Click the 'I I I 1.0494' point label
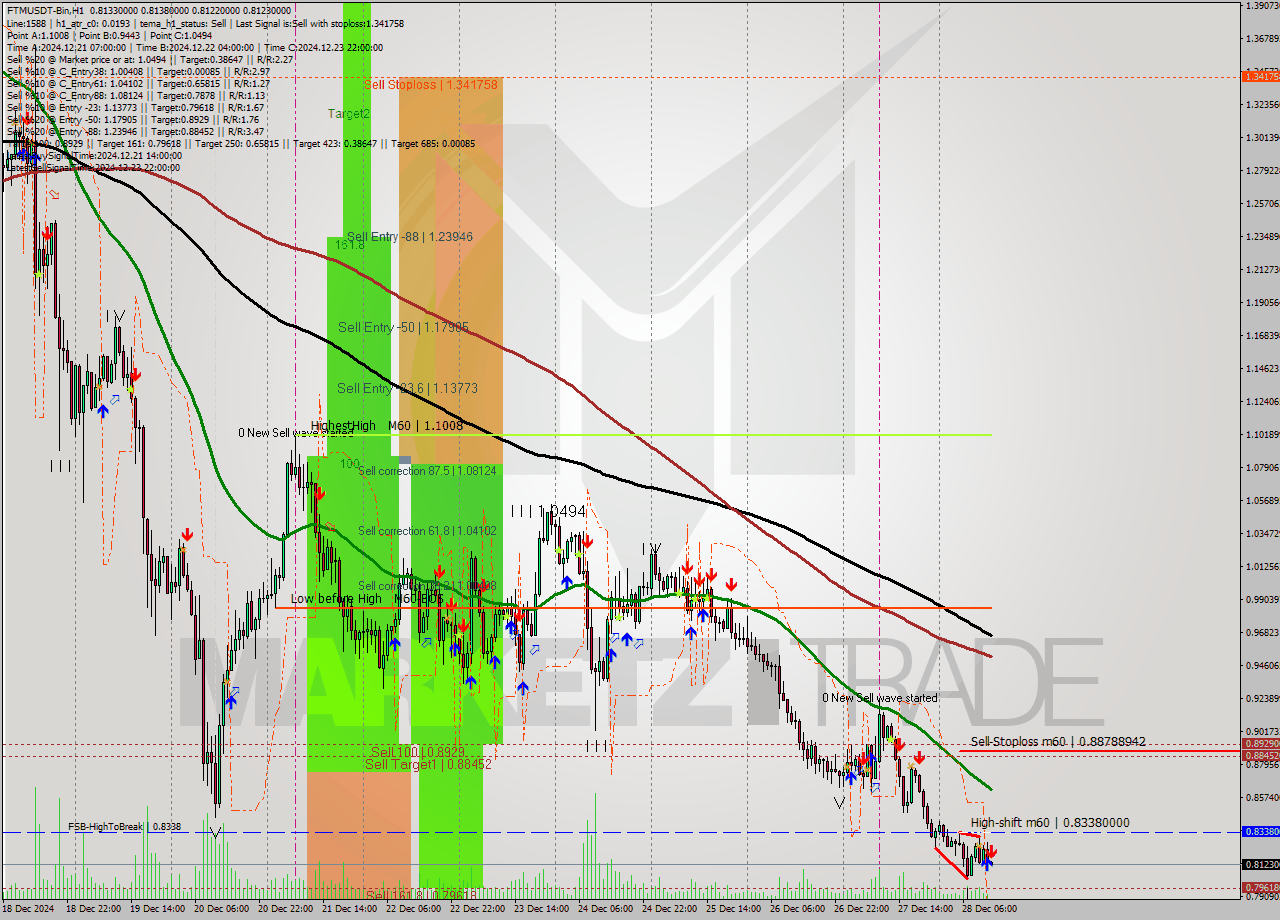The image size is (1280, 920). point(547,511)
